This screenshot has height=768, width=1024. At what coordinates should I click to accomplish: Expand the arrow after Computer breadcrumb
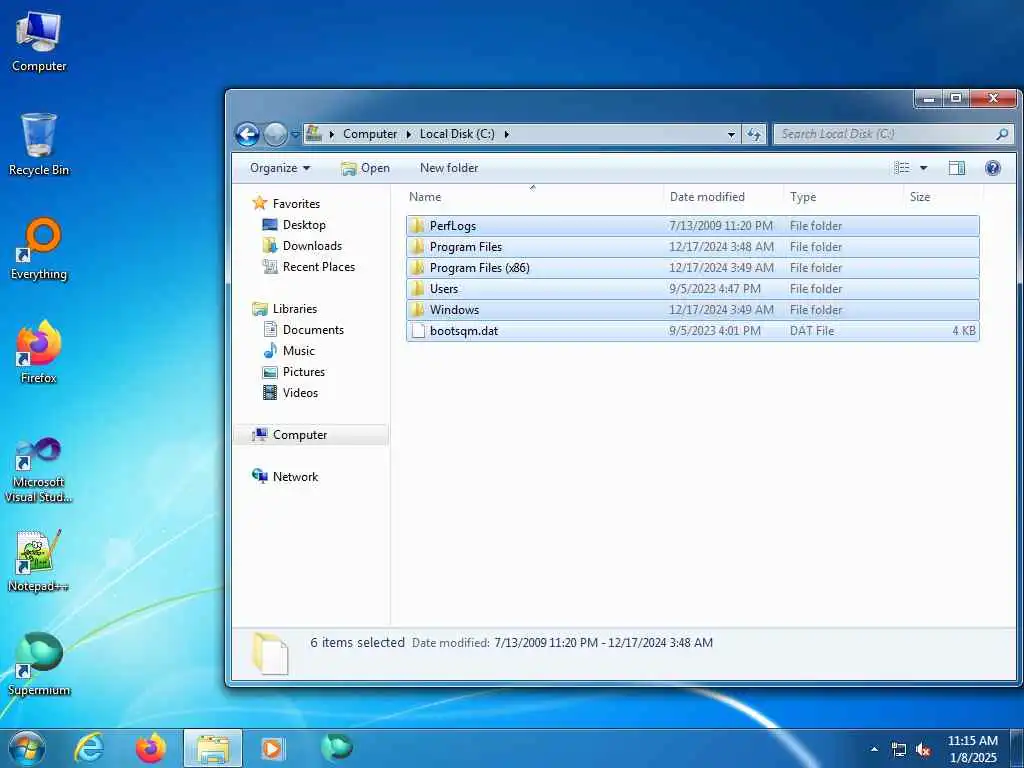(409, 134)
